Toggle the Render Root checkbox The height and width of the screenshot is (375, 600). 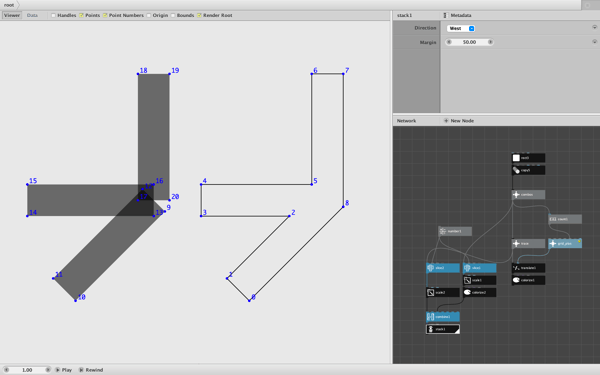pos(199,15)
